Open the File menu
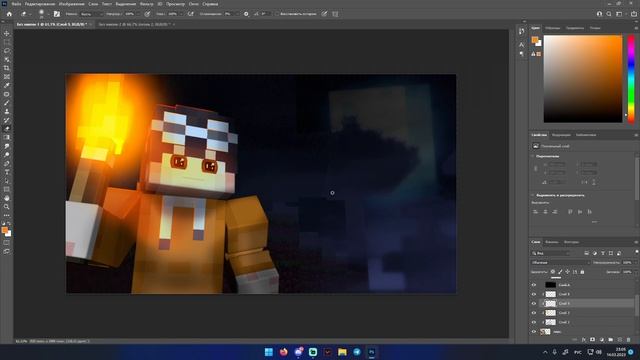This screenshot has width=640, height=360. pos(16,4)
